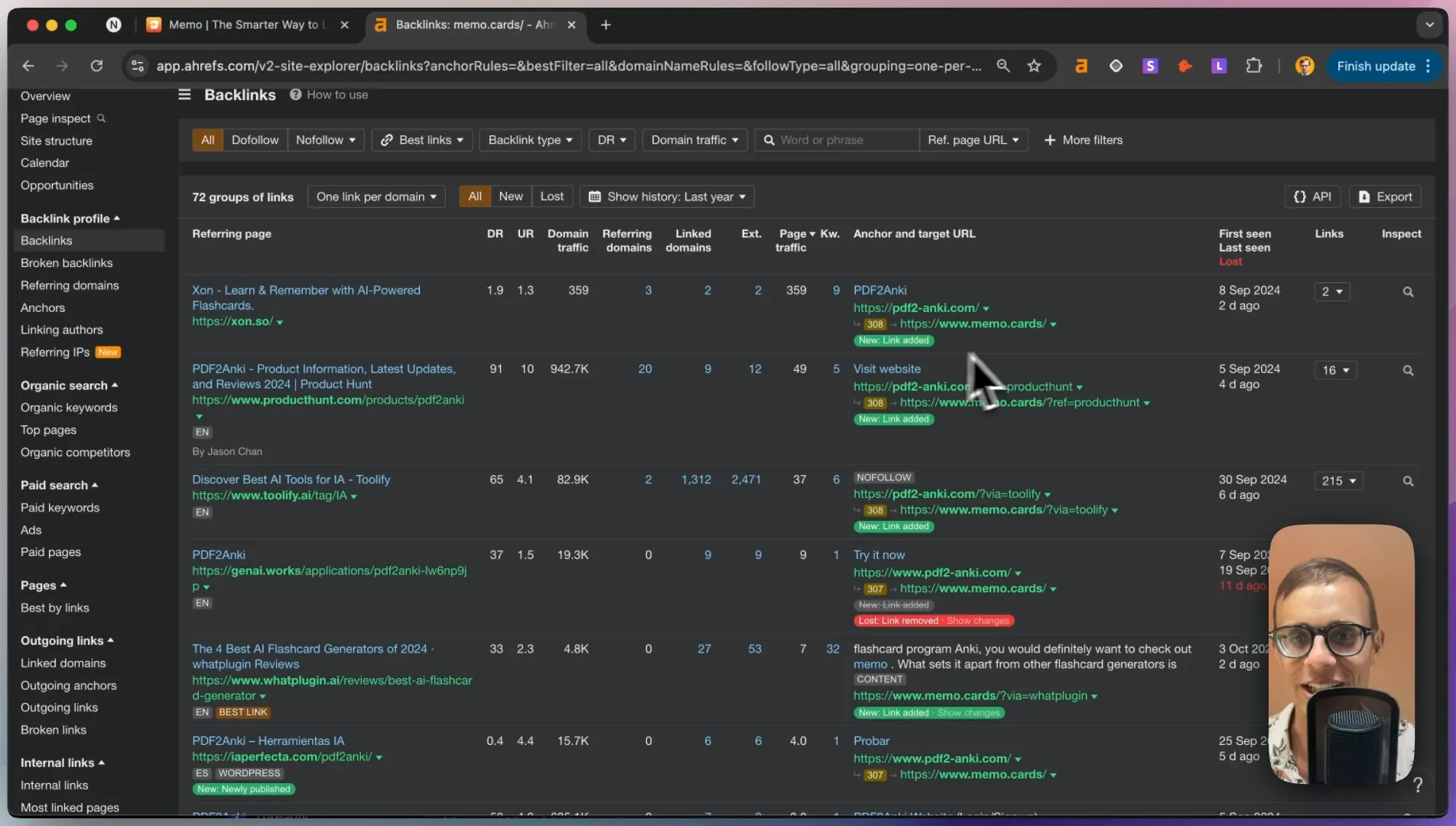The image size is (1456, 826).
Task: Bookmark this page with the star icon
Action: (1034, 66)
